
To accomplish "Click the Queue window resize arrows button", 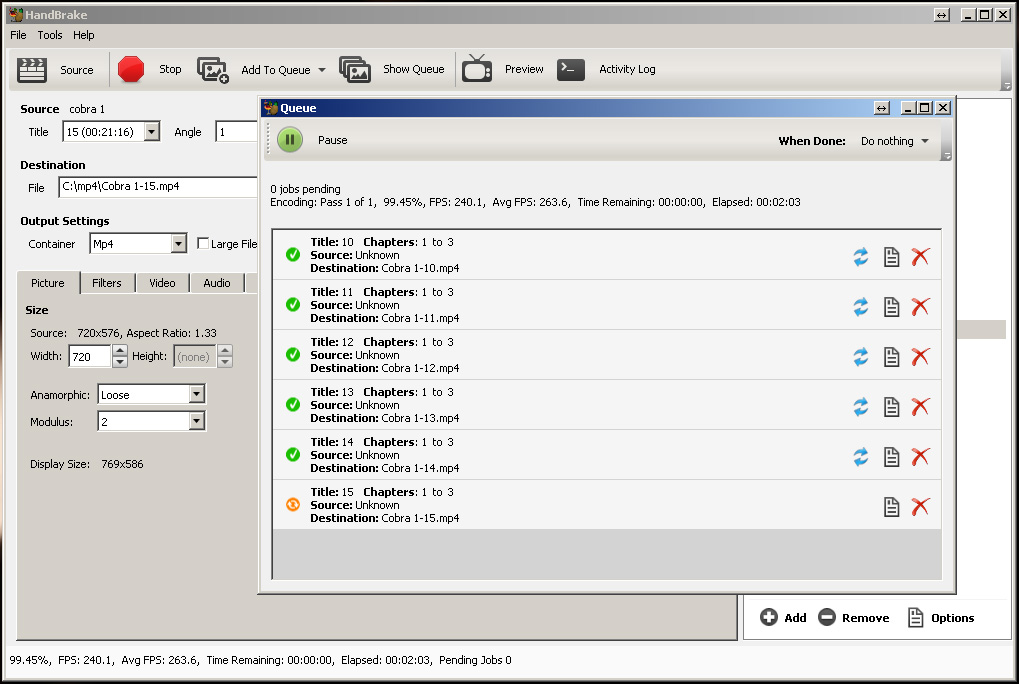I will [x=881, y=108].
